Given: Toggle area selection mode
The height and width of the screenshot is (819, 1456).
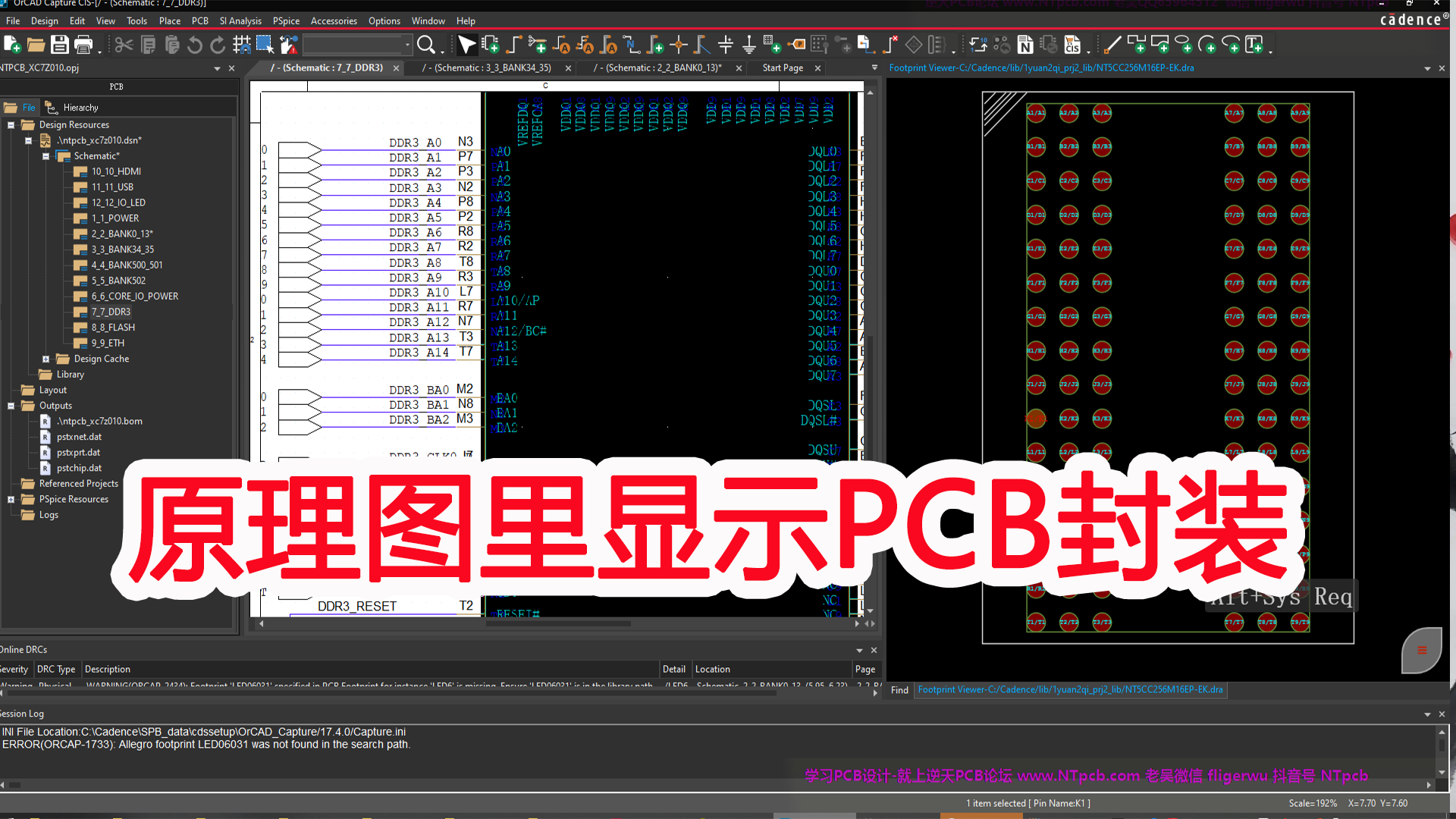Looking at the screenshot, I should point(265,45).
